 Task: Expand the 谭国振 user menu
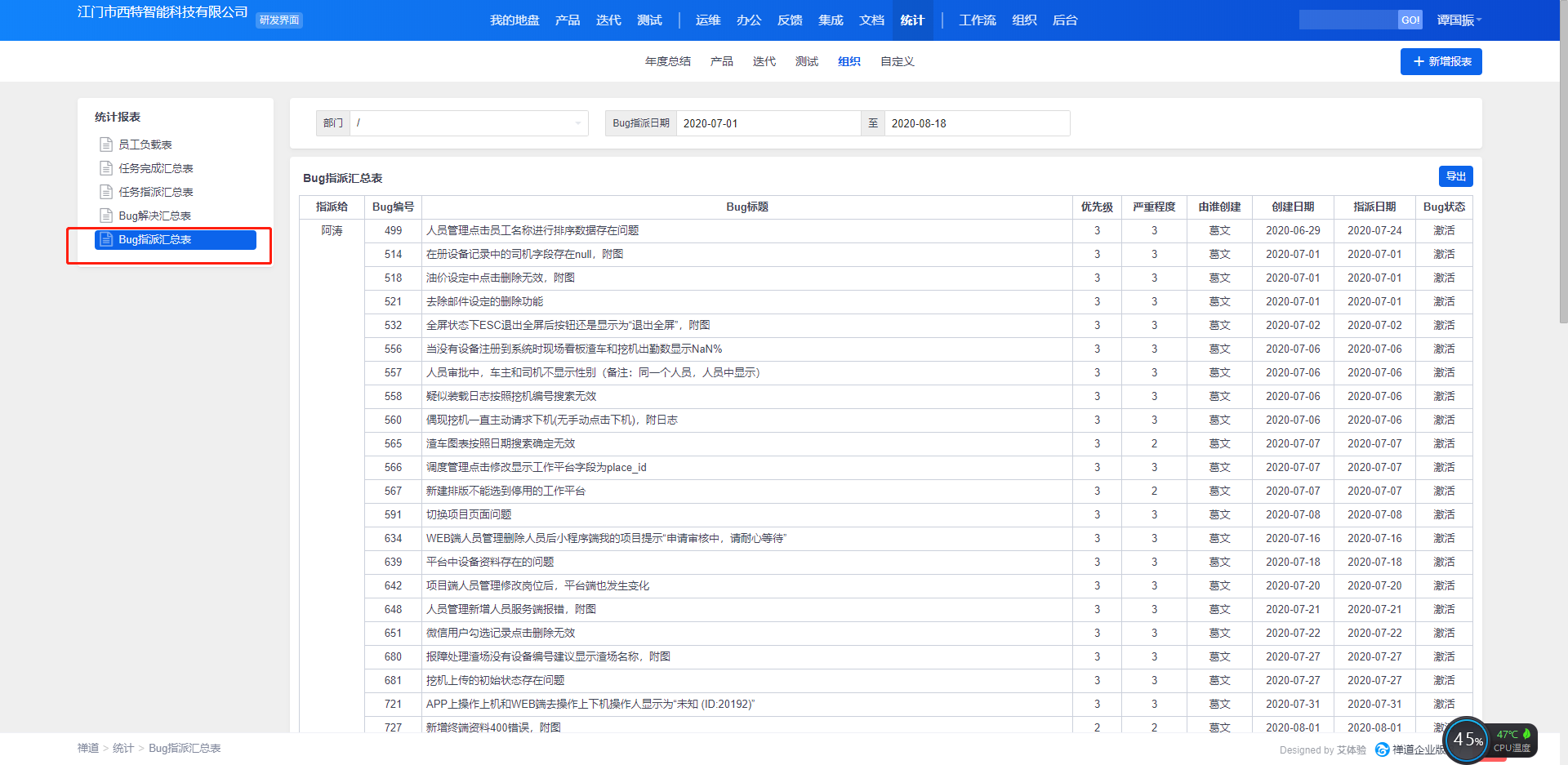tap(1459, 20)
